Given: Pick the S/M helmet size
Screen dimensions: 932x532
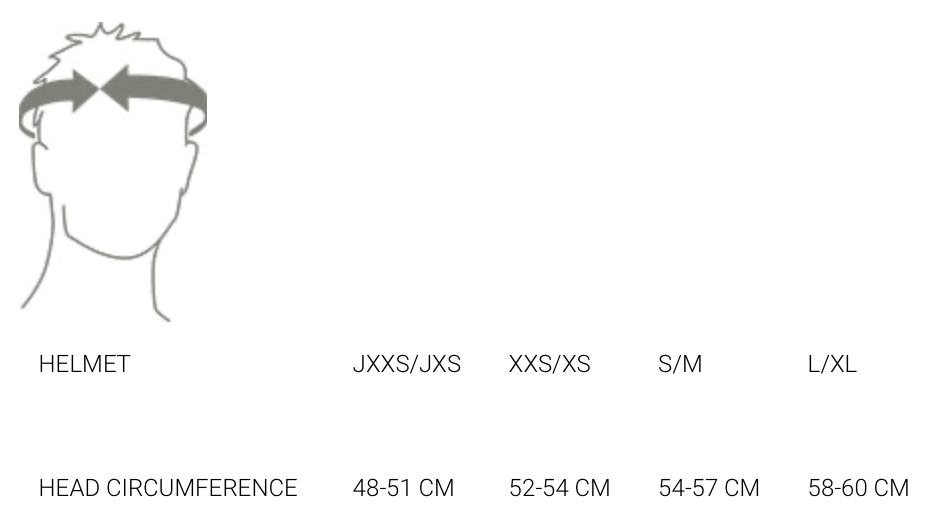Looking at the screenshot, I should 680,364.
